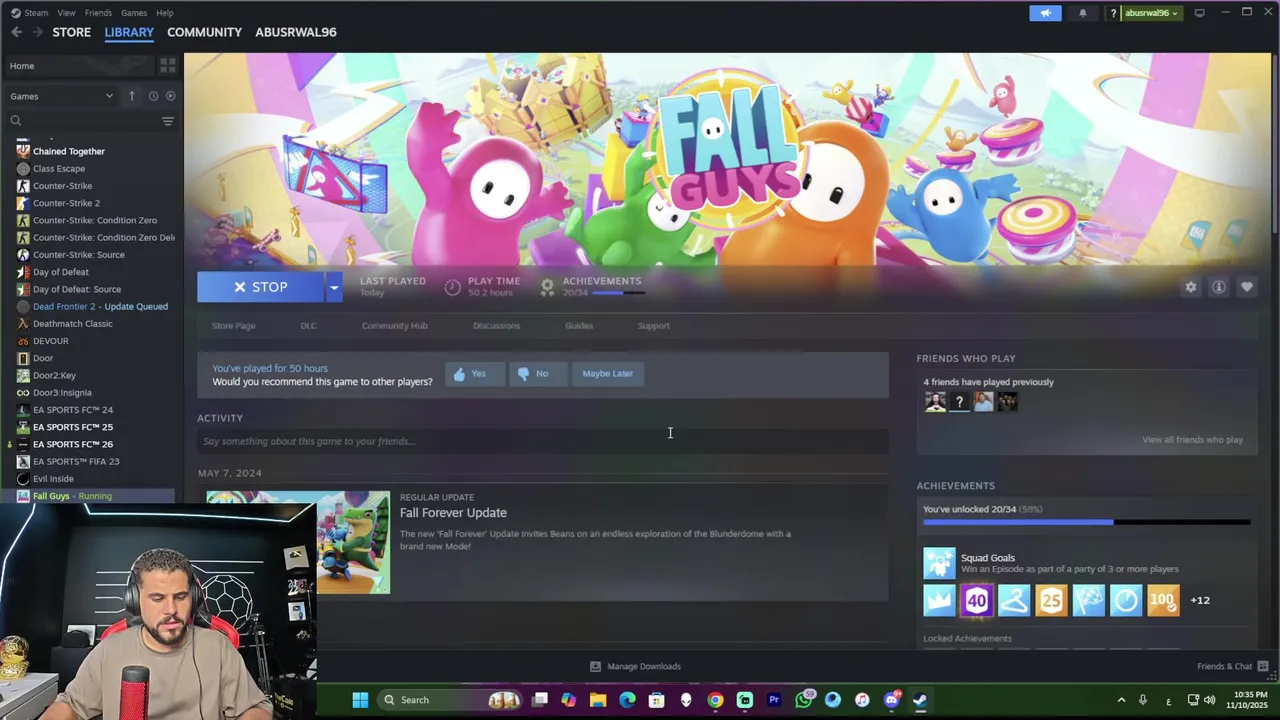Open Premiere Pro from taskbar
This screenshot has width=1280, height=720.
click(774, 700)
